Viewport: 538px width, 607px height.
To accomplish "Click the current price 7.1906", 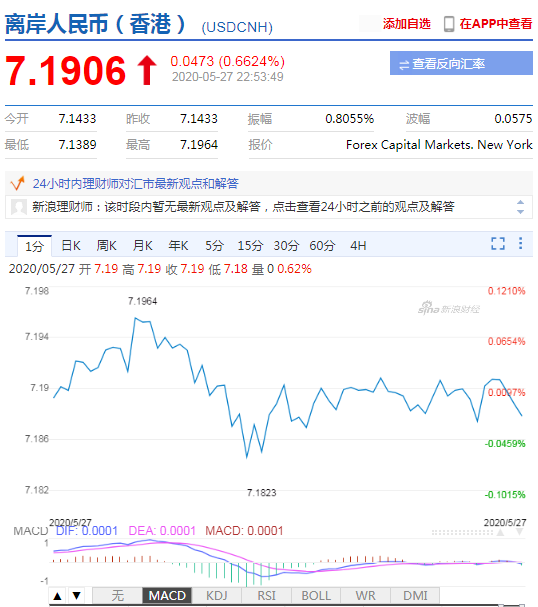I will pyautogui.click(x=65, y=70).
